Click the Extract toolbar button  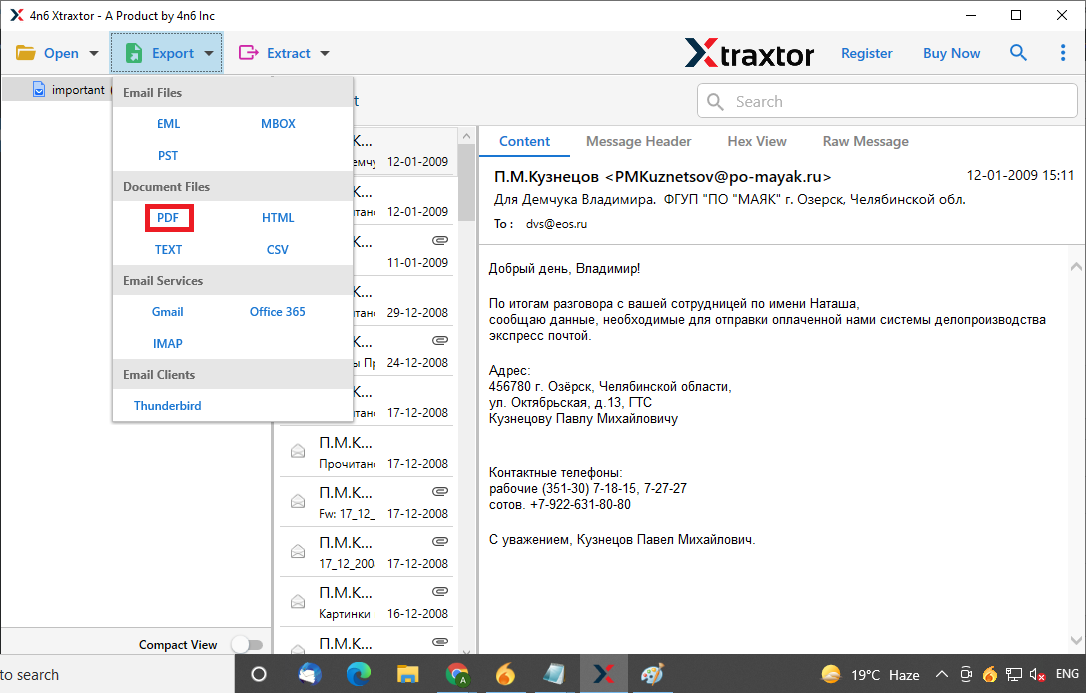(x=284, y=53)
